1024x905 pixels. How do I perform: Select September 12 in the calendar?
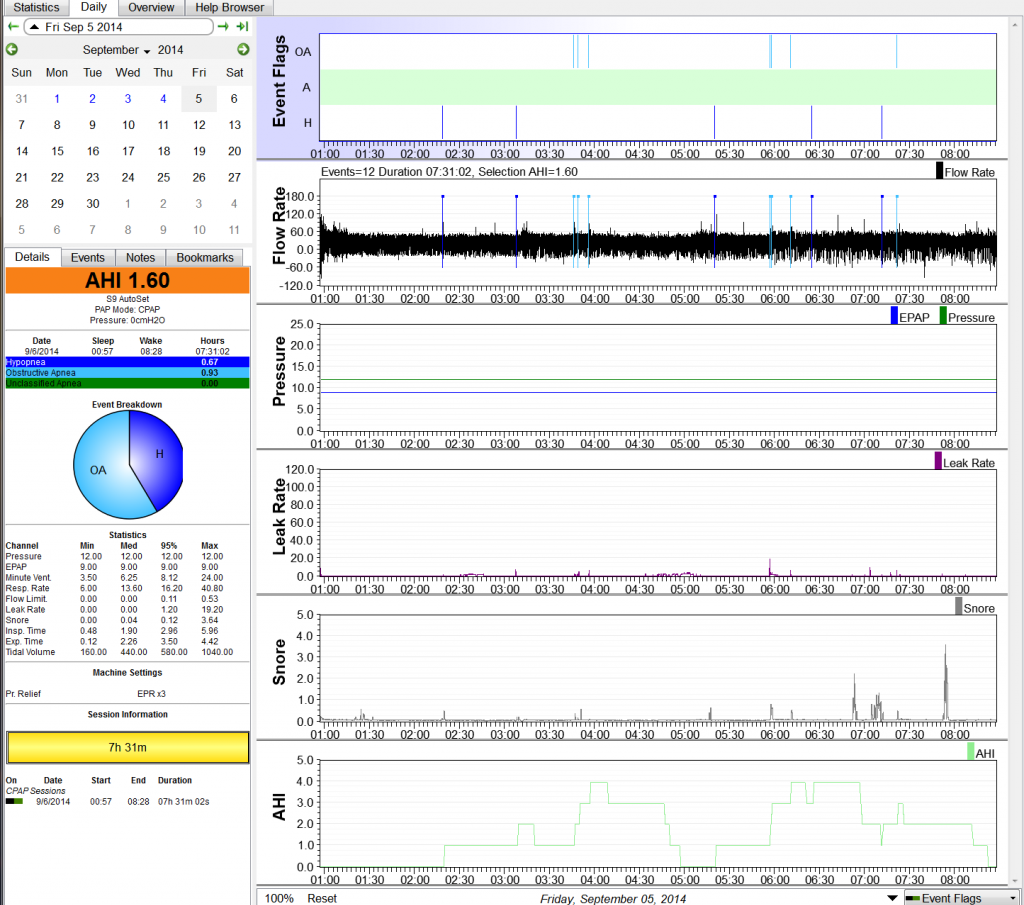(x=199, y=125)
